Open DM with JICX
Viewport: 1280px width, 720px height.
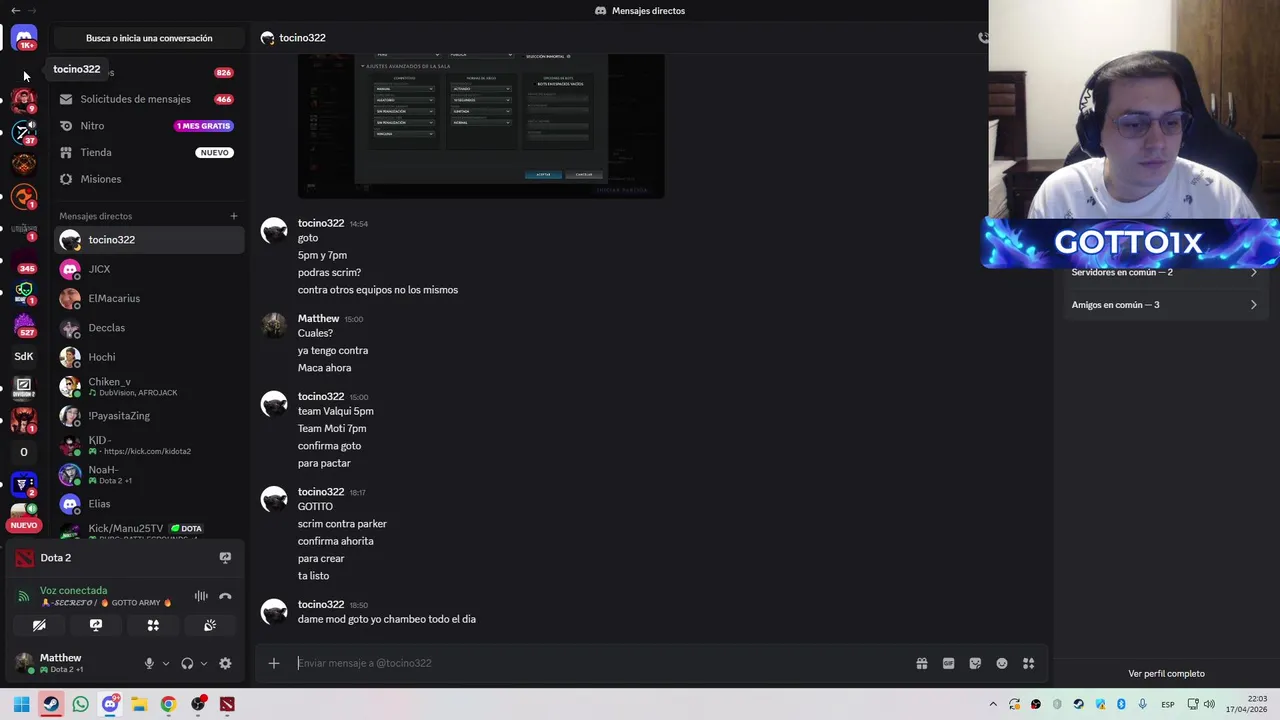(x=148, y=269)
